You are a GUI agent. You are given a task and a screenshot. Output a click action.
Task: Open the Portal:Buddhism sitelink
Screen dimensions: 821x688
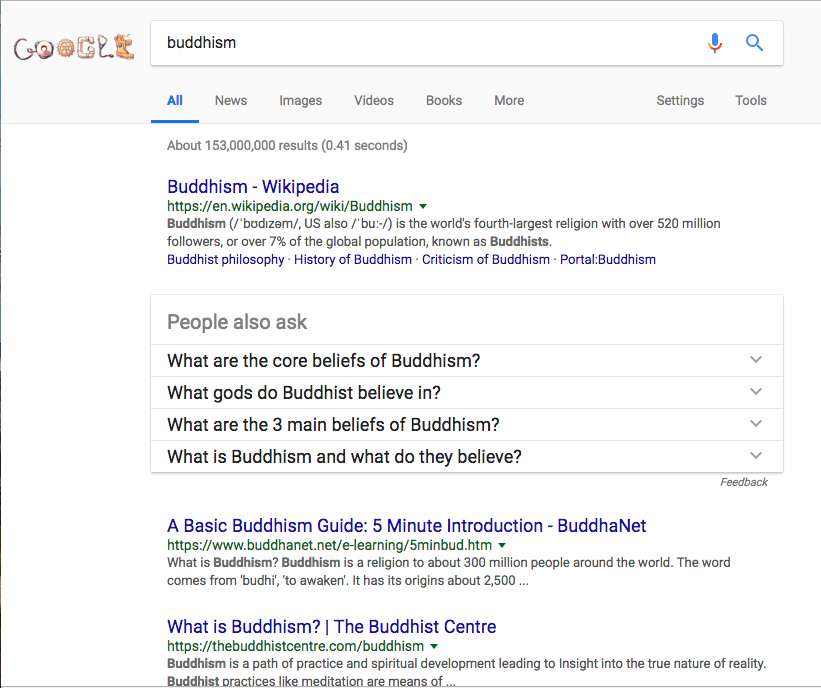(608, 260)
